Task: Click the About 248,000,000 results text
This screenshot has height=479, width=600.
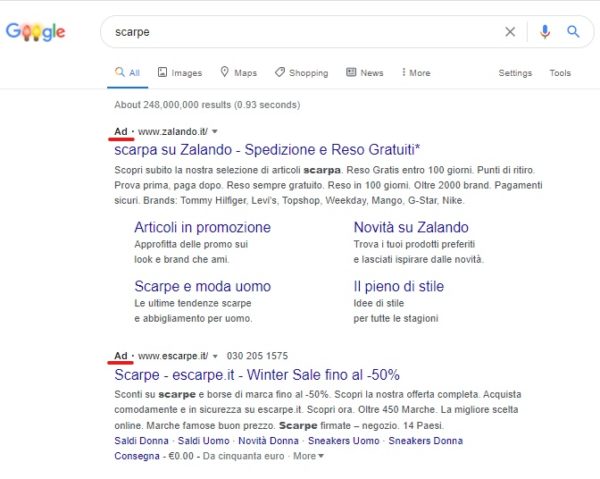Action: [x=207, y=105]
